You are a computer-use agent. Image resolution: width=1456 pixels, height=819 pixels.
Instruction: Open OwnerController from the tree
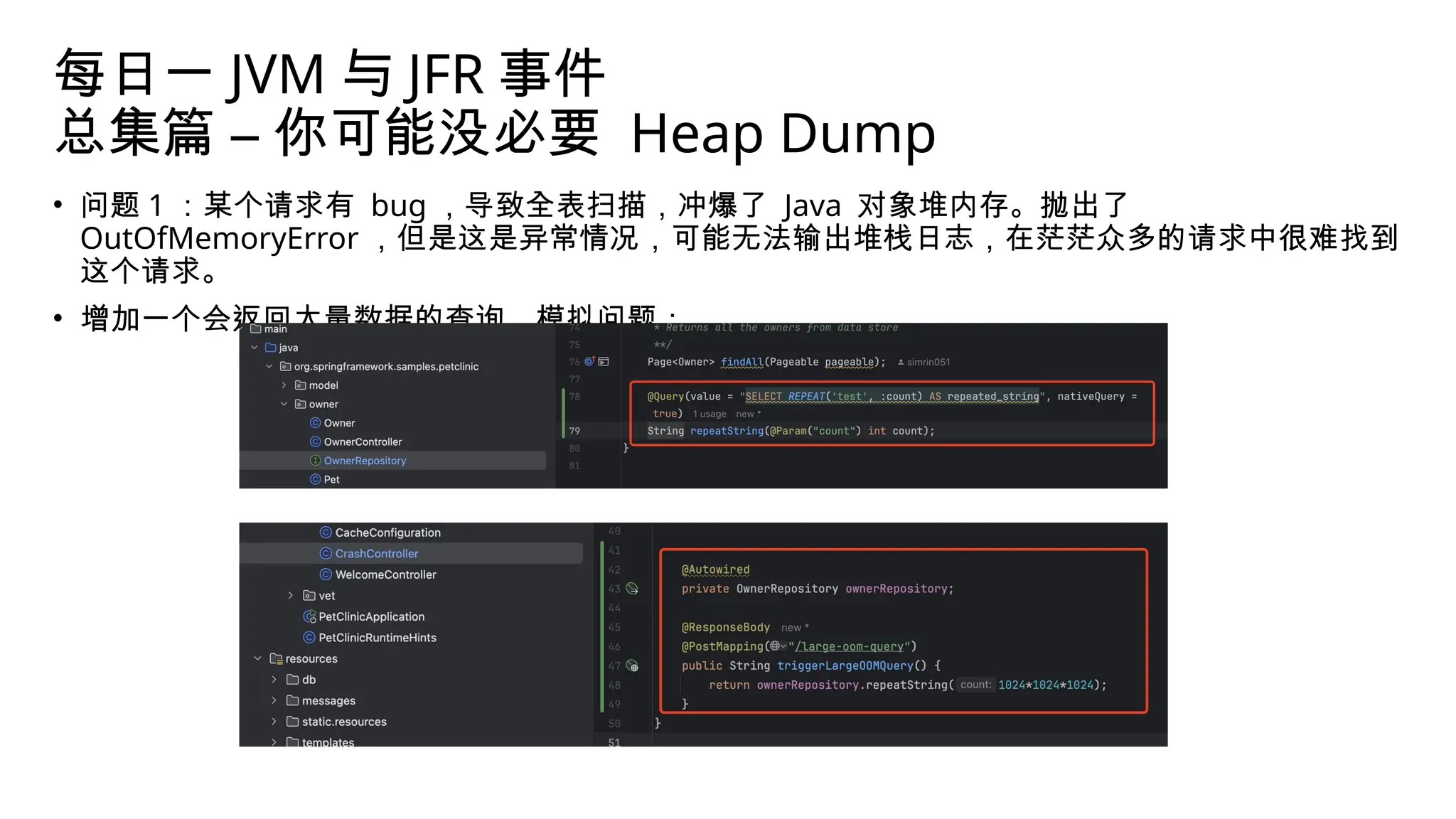[x=363, y=441]
